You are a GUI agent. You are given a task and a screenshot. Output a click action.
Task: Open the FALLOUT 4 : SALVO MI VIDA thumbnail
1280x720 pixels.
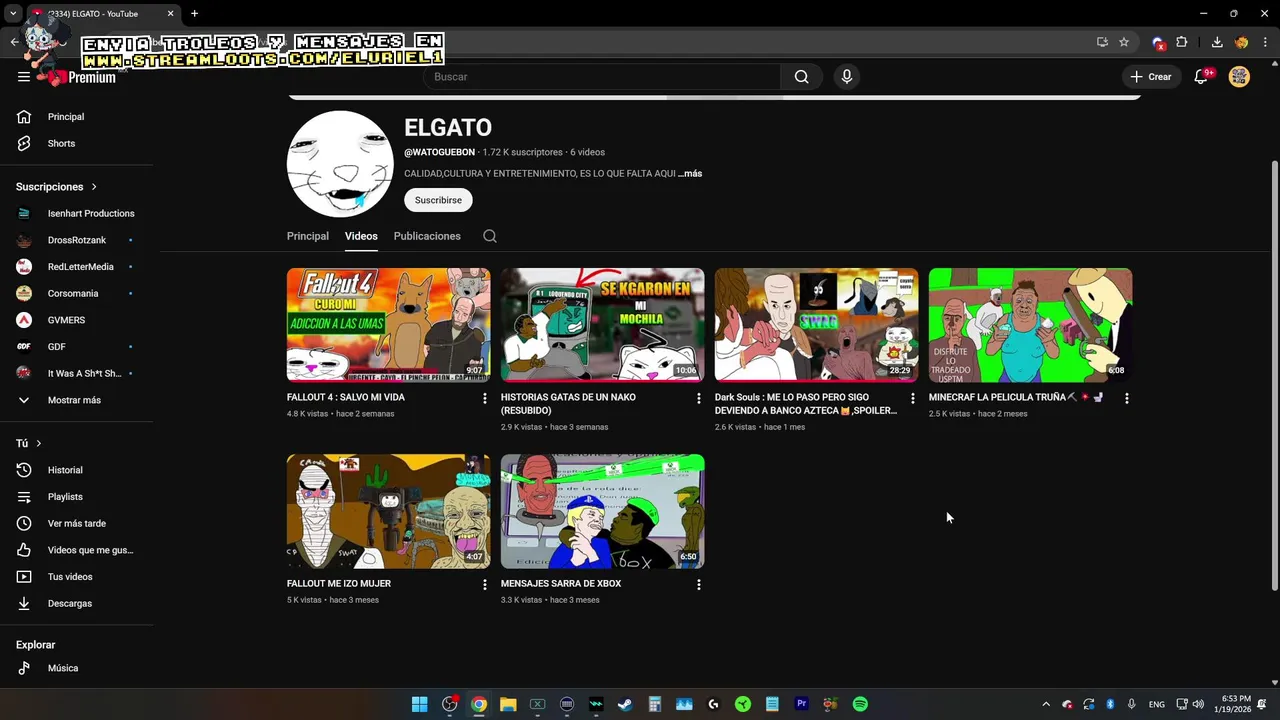[389, 325]
